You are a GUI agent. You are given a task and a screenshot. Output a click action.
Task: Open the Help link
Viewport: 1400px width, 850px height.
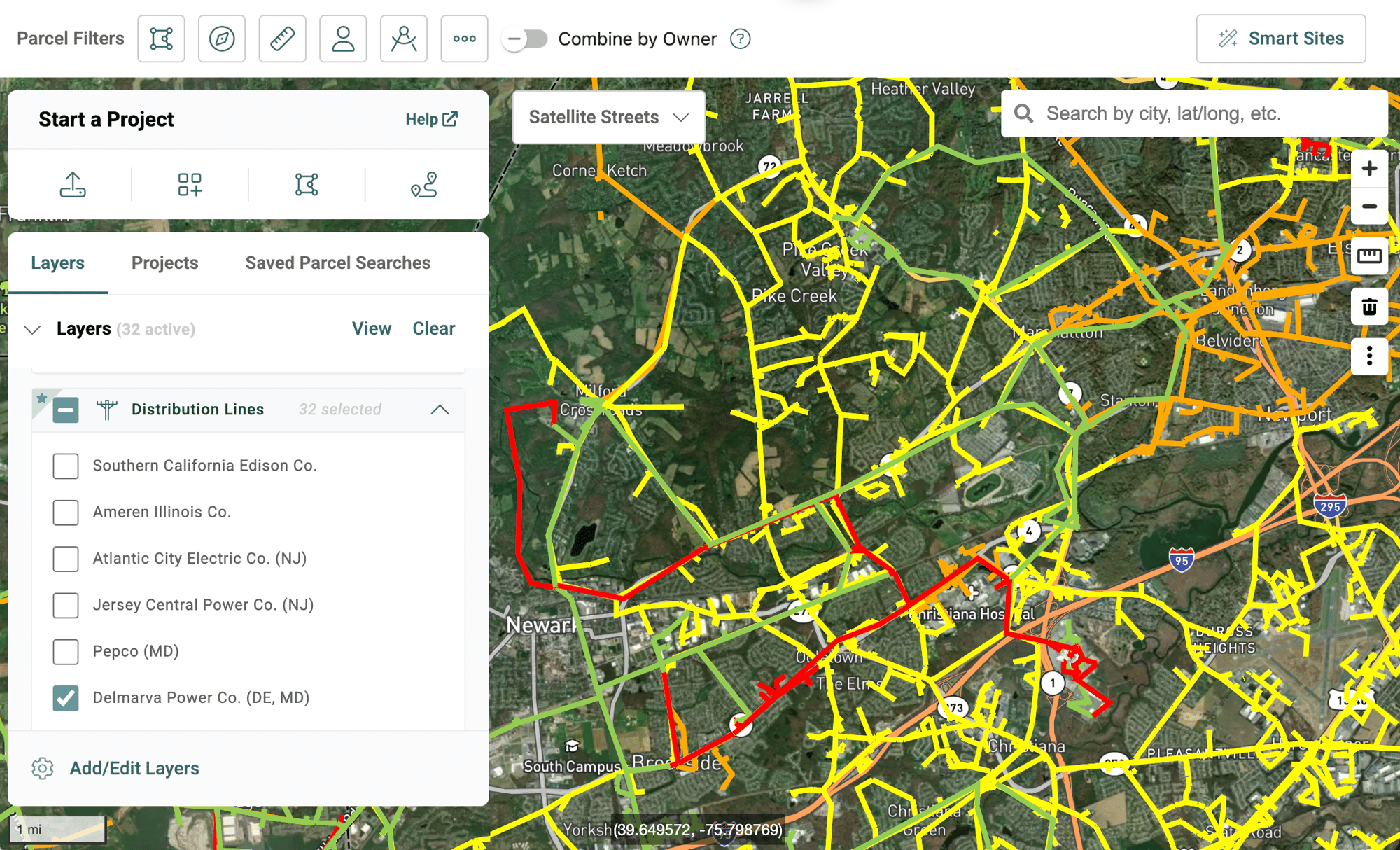click(x=431, y=119)
